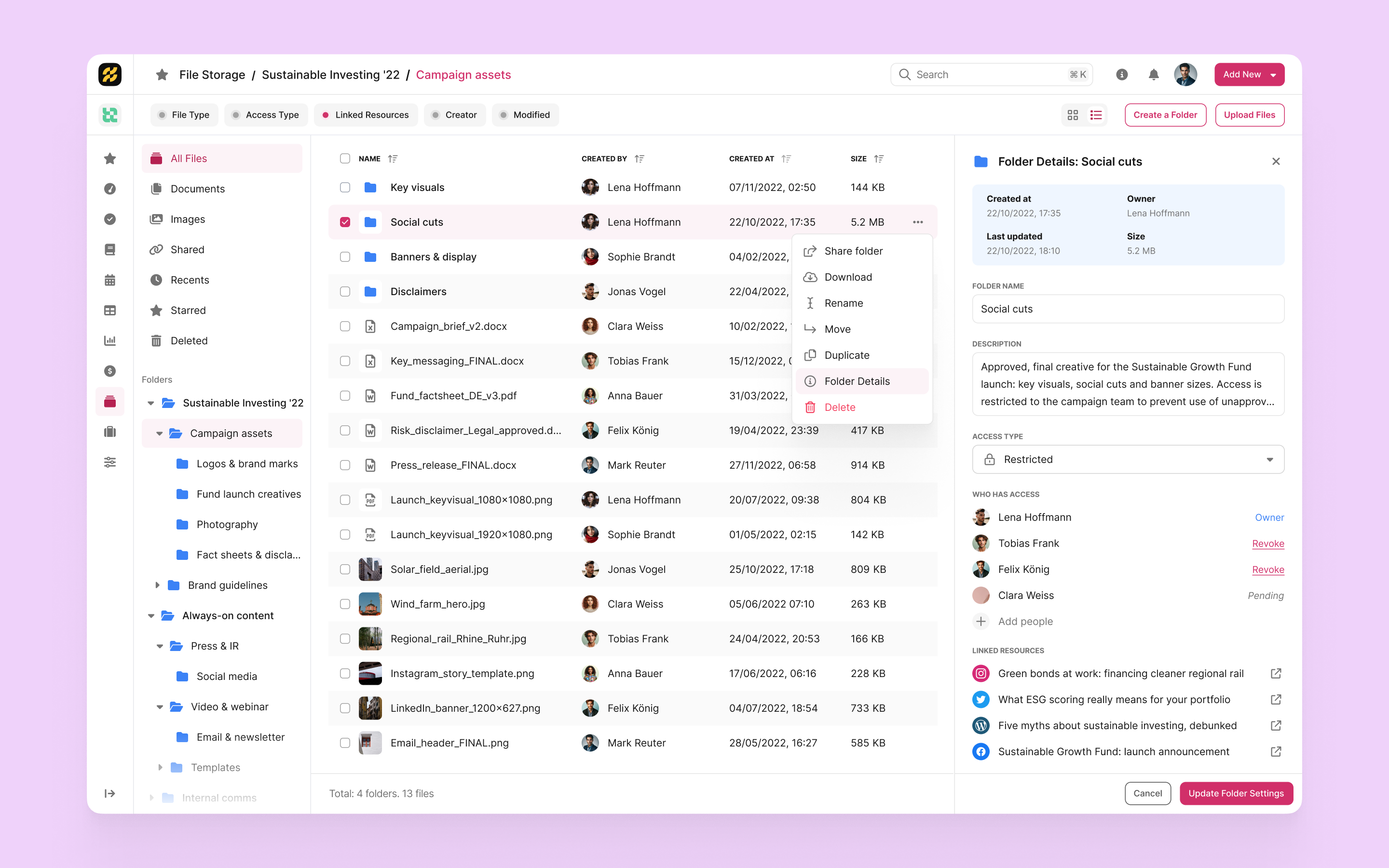Close the Folder Details panel
Viewport: 1389px width, 868px height.
tap(1276, 162)
